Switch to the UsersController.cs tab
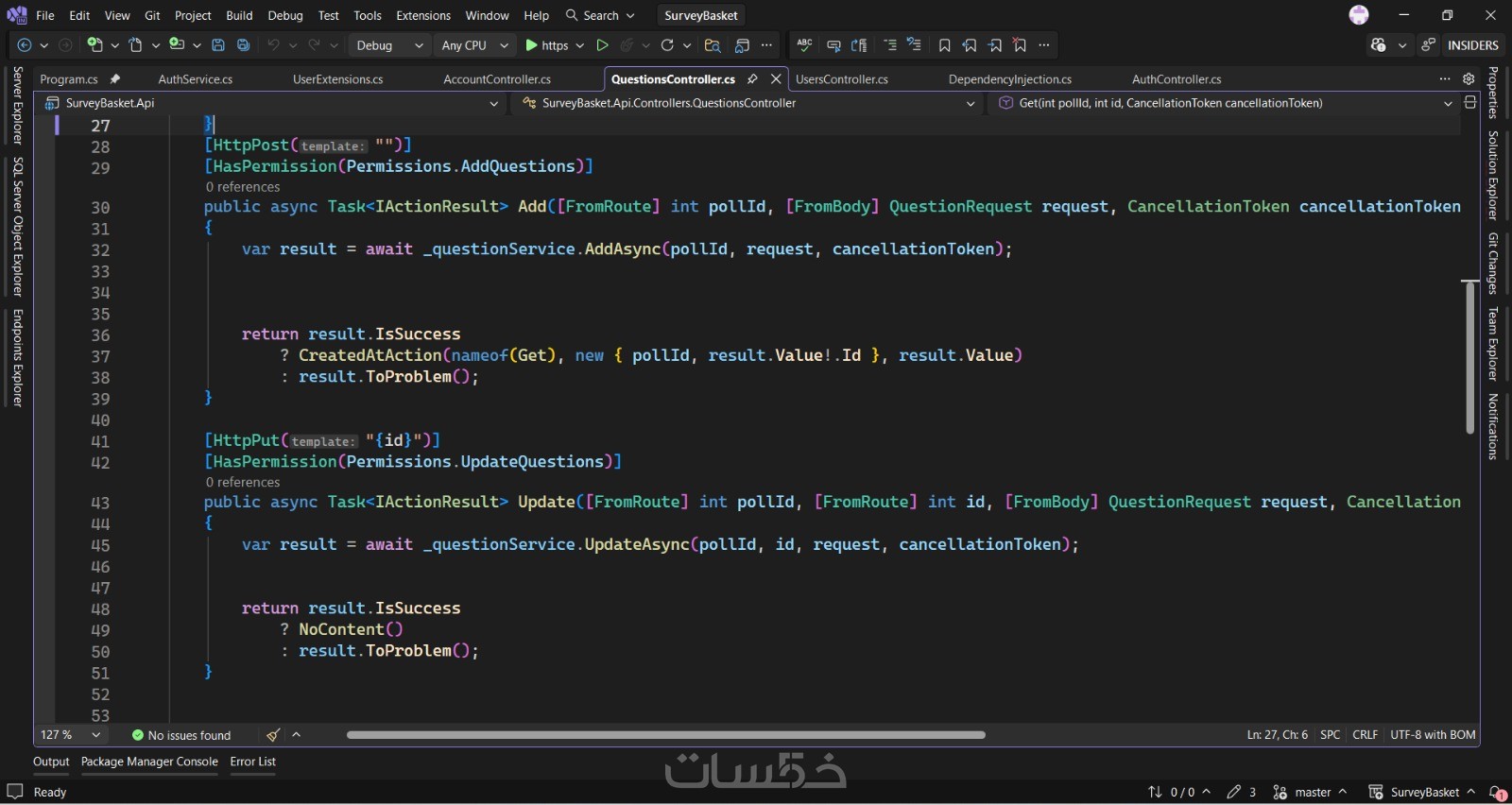 click(x=841, y=79)
